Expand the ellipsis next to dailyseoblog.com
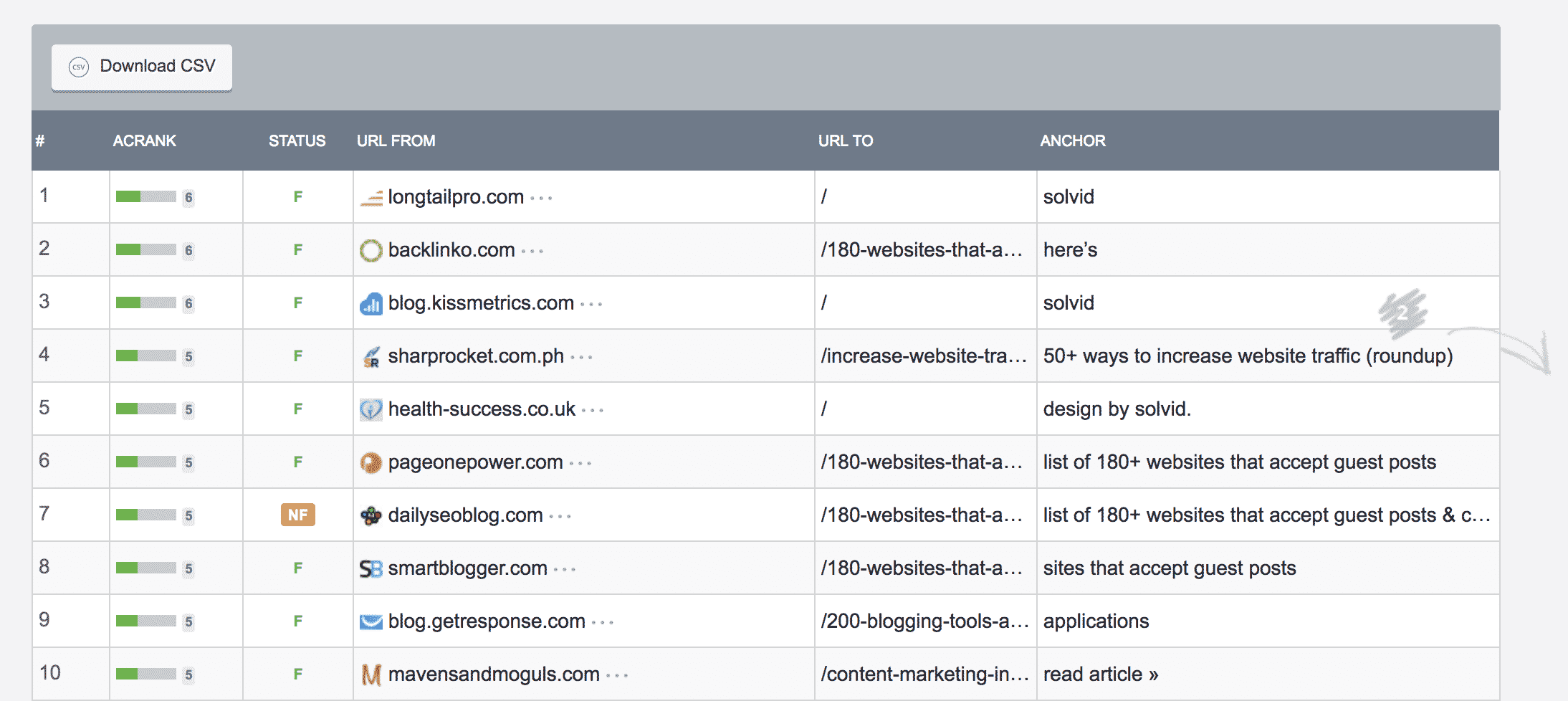 [560, 517]
